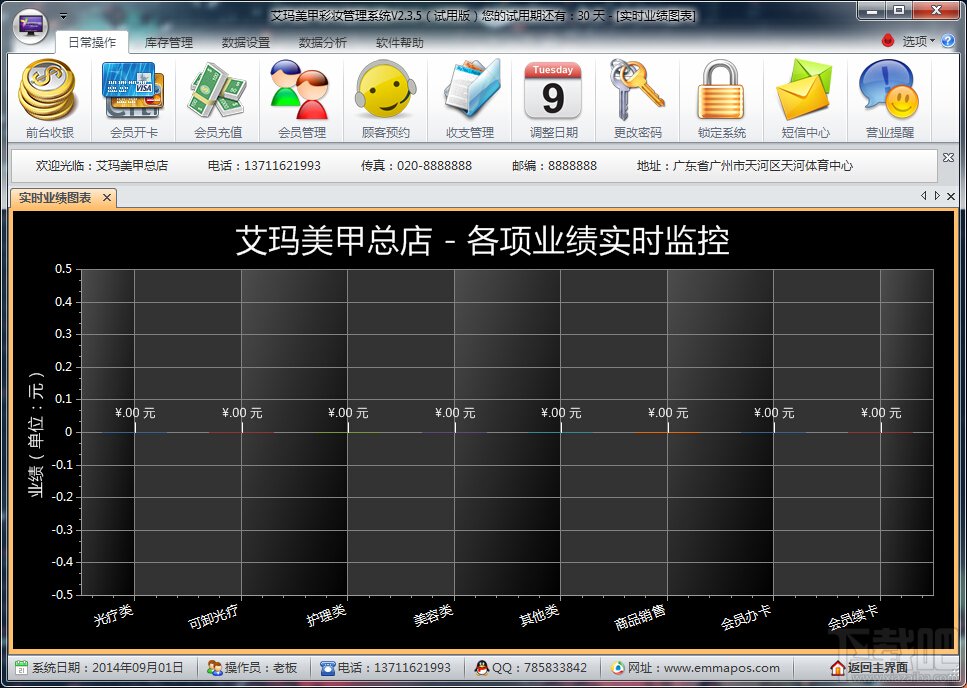Click the application orb button
967x688 pixels.
[x=30, y=25]
